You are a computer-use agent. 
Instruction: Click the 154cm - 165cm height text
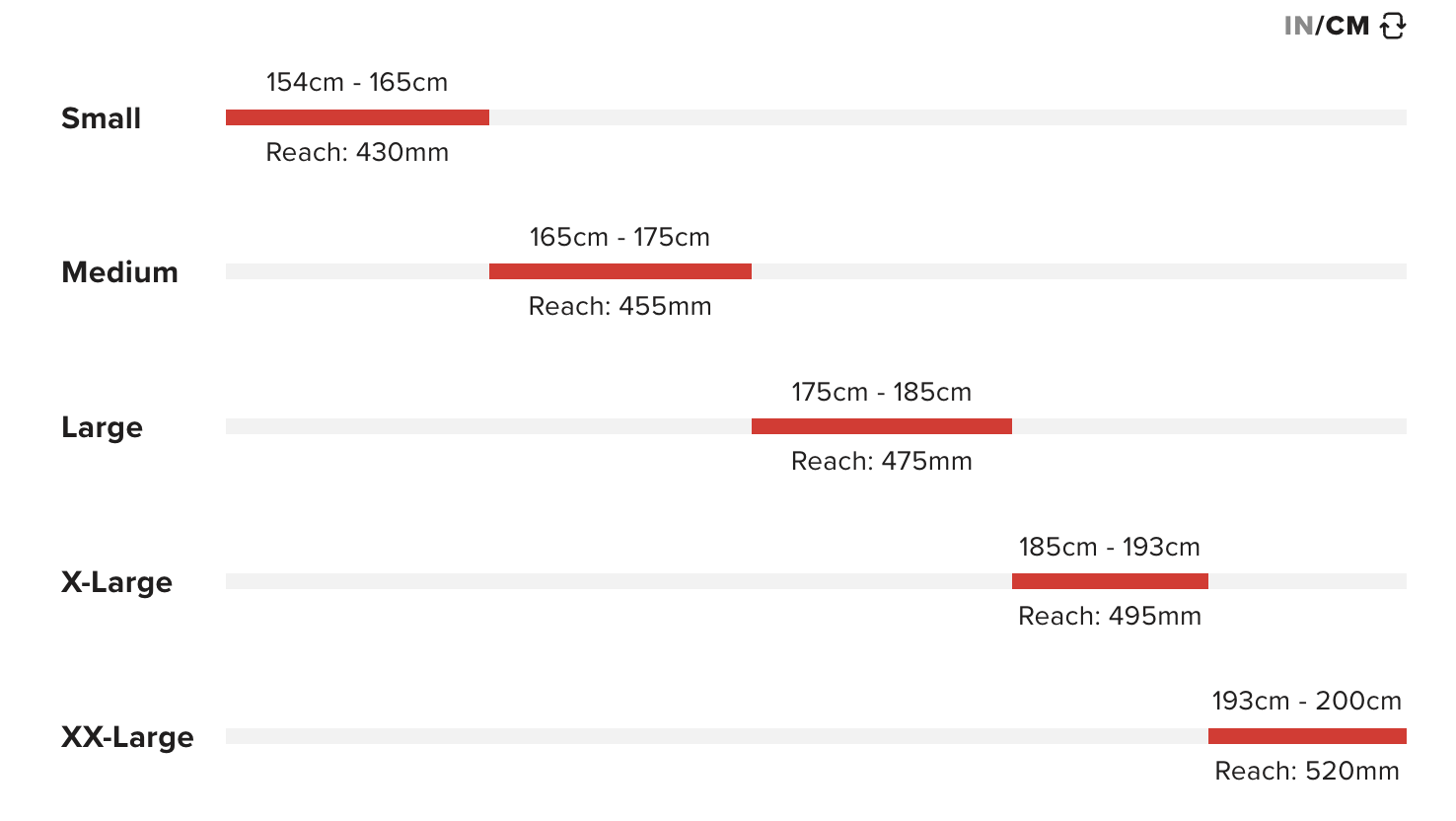click(357, 82)
